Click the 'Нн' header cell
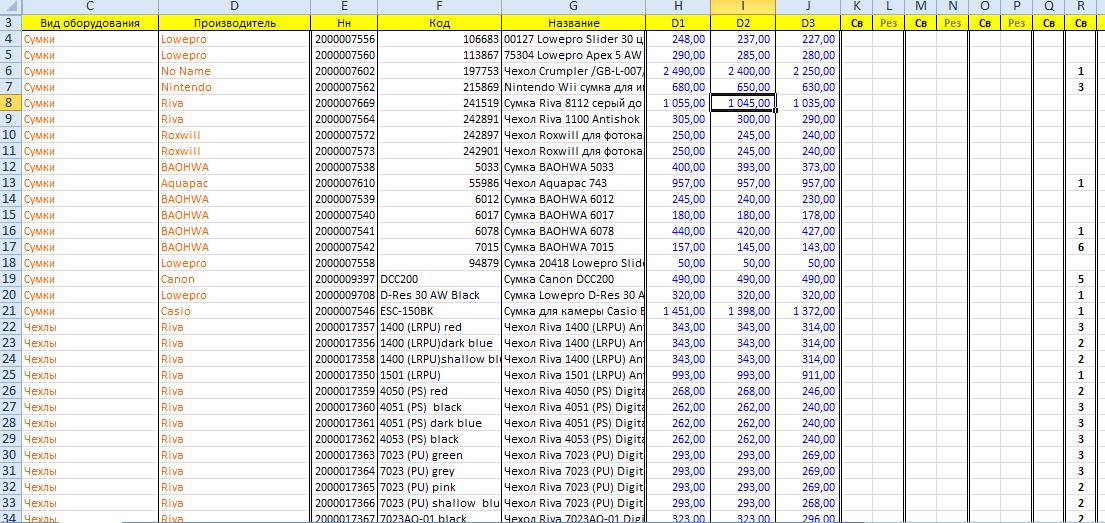The width and height of the screenshot is (1105, 523). point(344,23)
